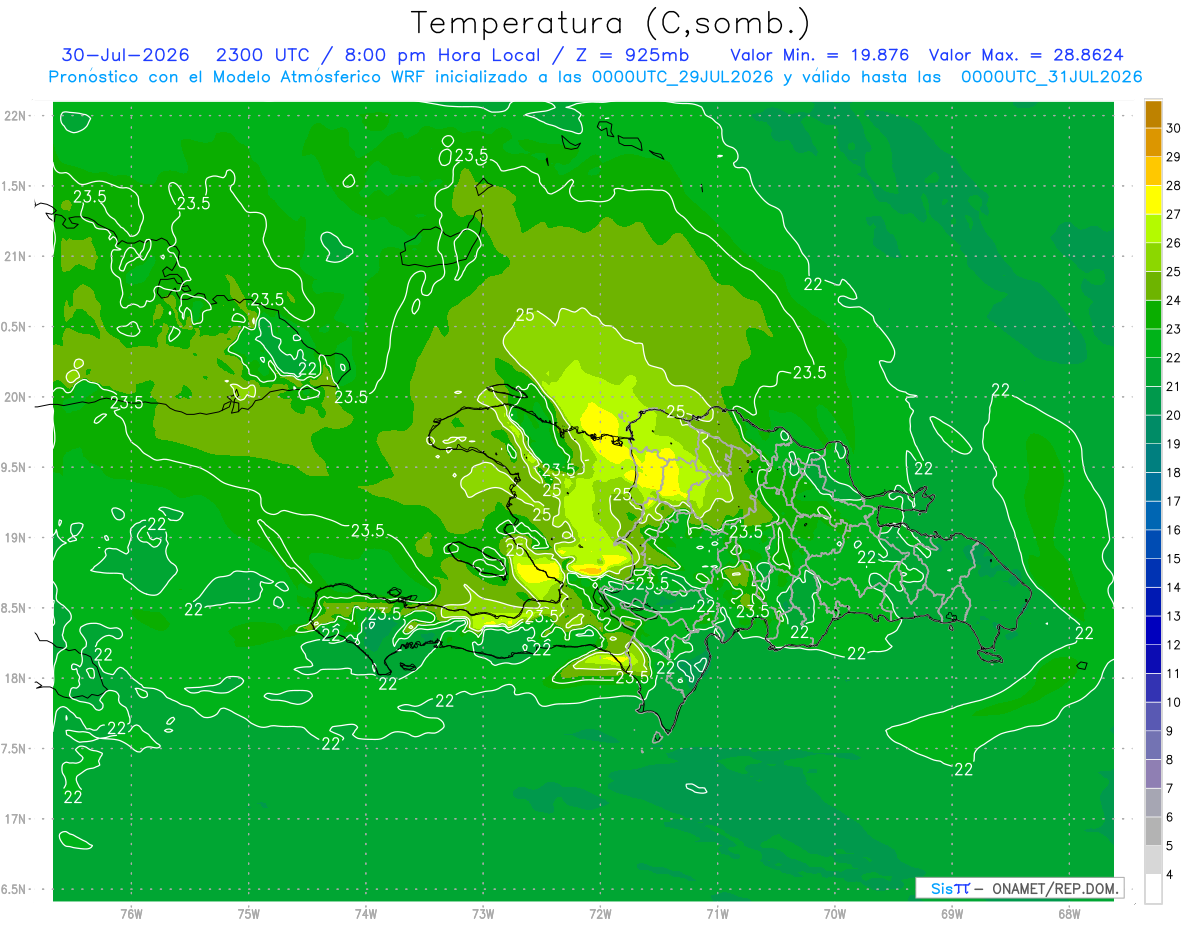The height and width of the screenshot is (927, 1200).
Task: Click the '69W' longitude axis label
Action: [x=952, y=914]
